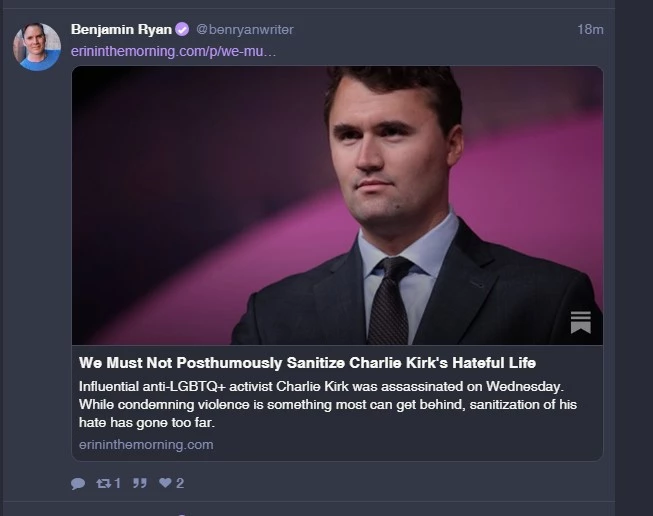Visit the @benryanwriter handle

point(245,30)
